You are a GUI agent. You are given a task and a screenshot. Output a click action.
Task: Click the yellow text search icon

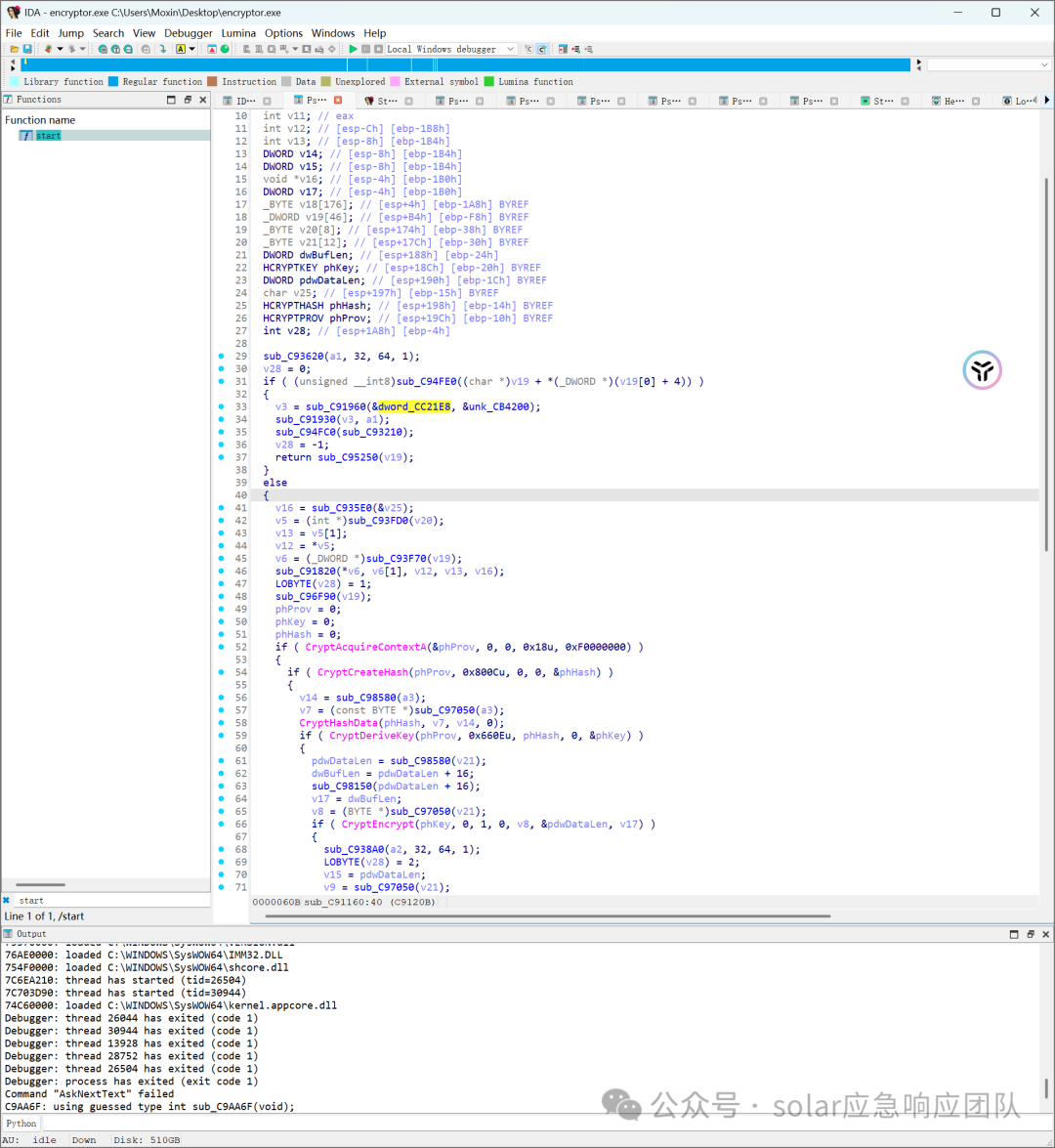(x=181, y=49)
